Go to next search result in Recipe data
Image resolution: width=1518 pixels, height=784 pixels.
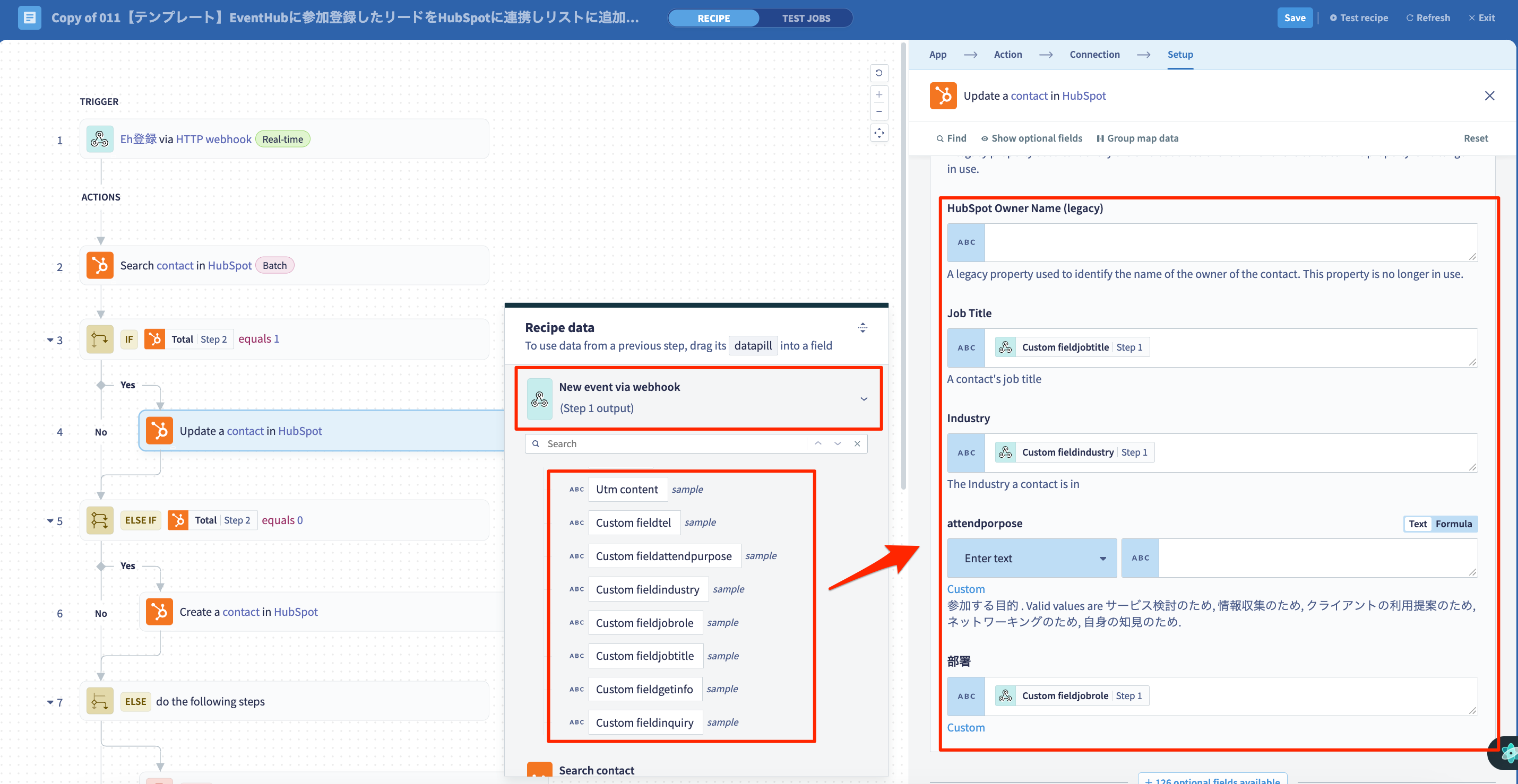click(838, 443)
